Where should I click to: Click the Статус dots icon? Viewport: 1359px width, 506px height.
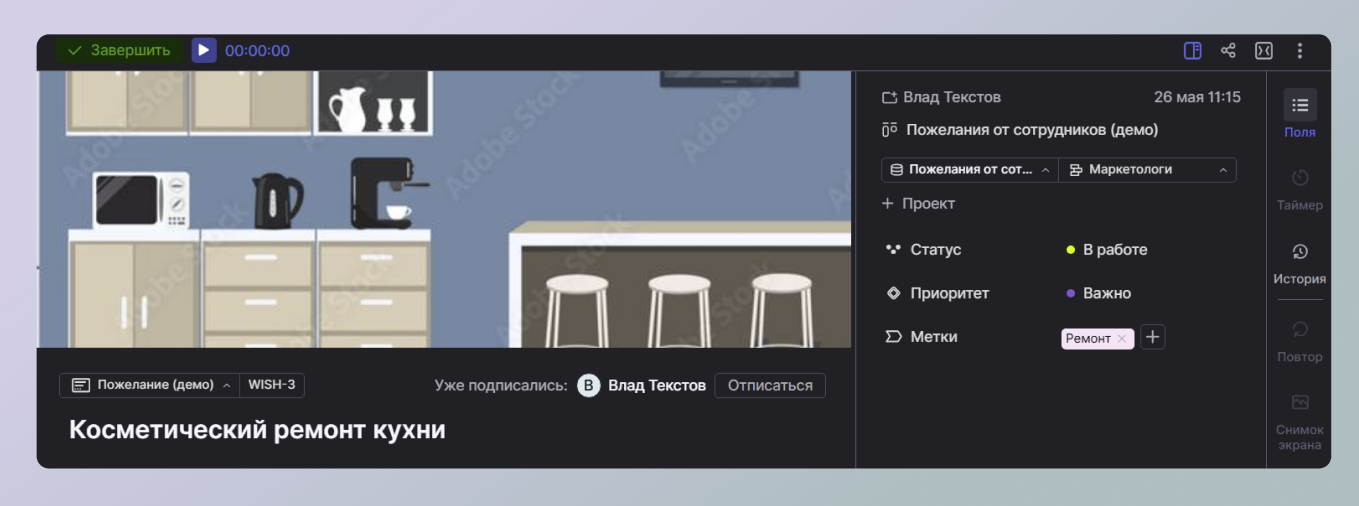click(x=893, y=249)
